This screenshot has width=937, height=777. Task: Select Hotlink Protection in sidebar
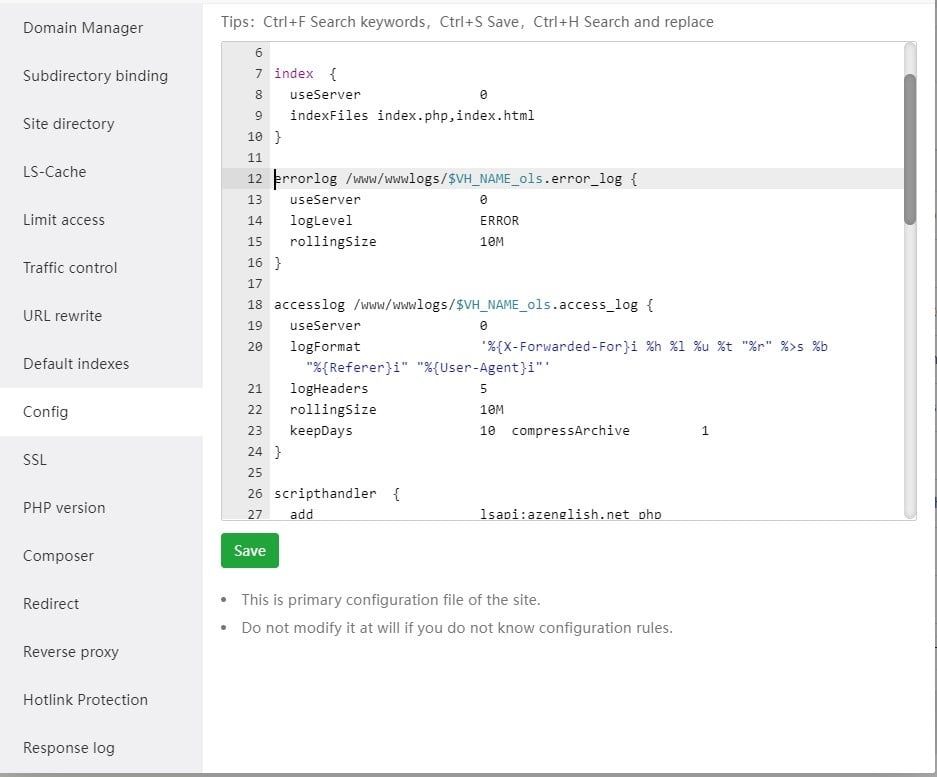coord(85,700)
